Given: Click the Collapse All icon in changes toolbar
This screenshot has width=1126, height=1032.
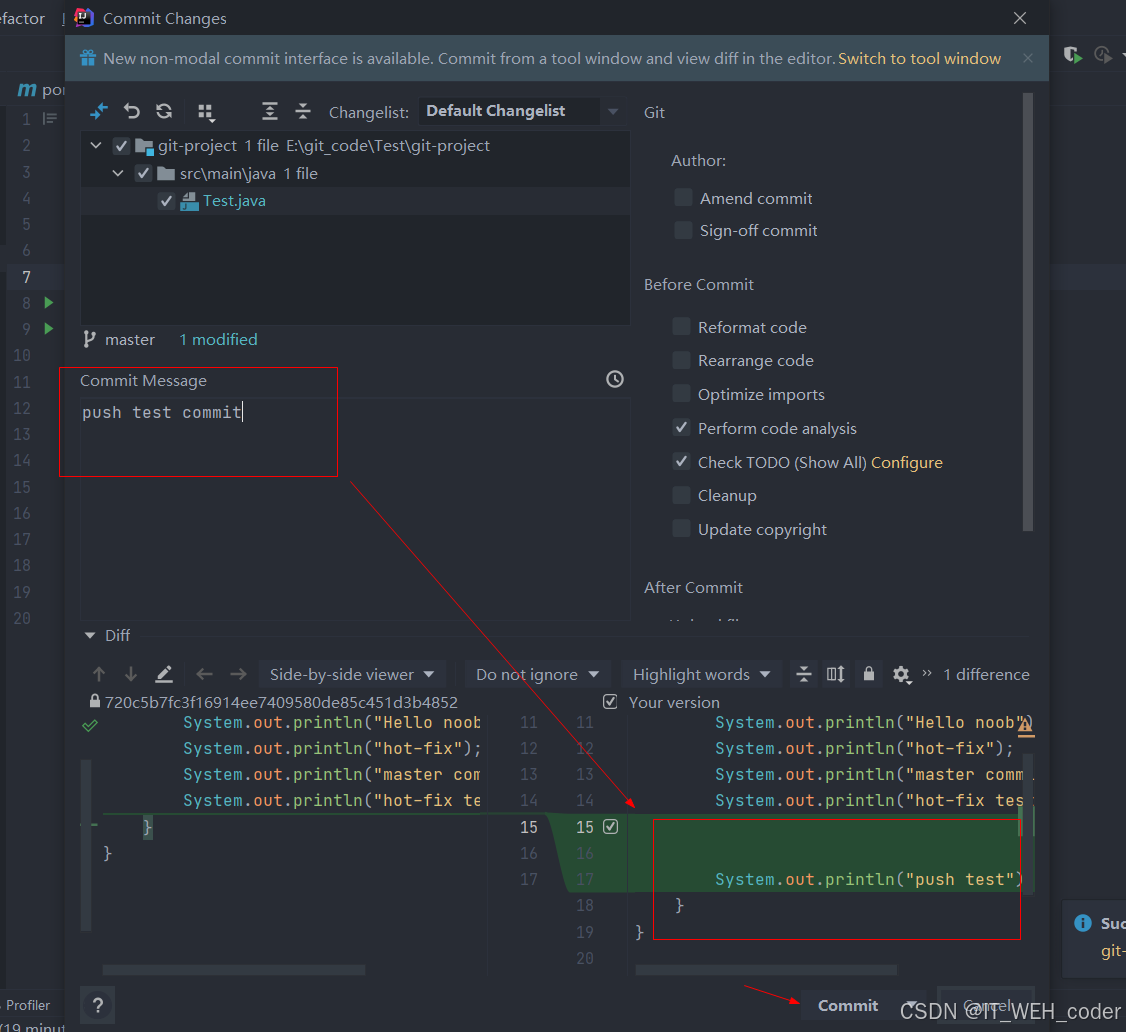Looking at the screenshot, I should point(302,111).
